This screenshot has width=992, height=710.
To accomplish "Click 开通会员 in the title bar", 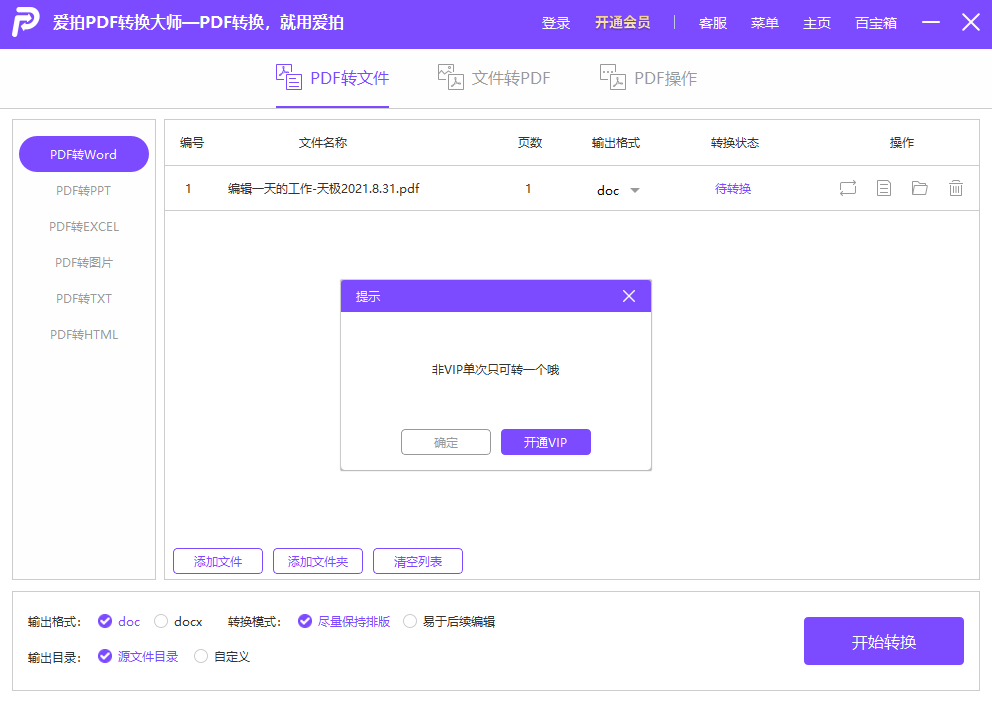I will pyautogui.click(x=623, y=23).
